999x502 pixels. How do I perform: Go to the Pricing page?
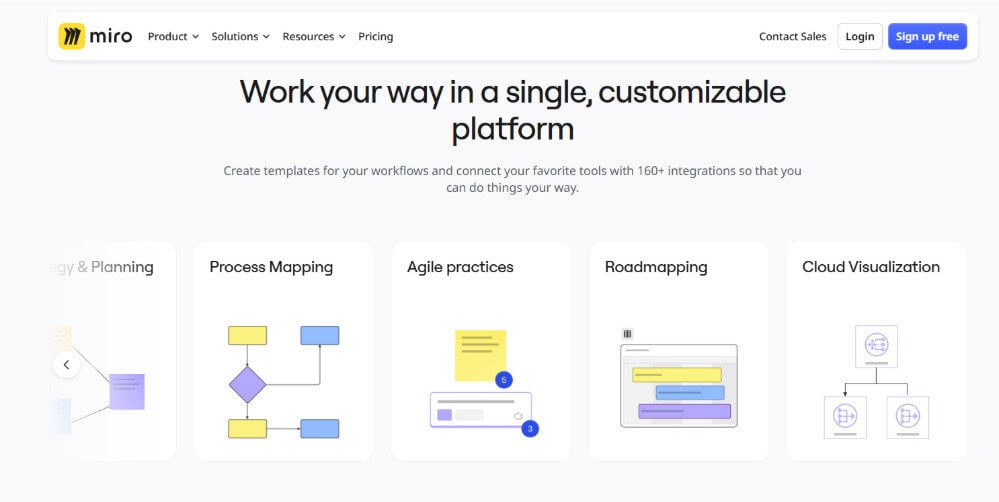(375, 37)
